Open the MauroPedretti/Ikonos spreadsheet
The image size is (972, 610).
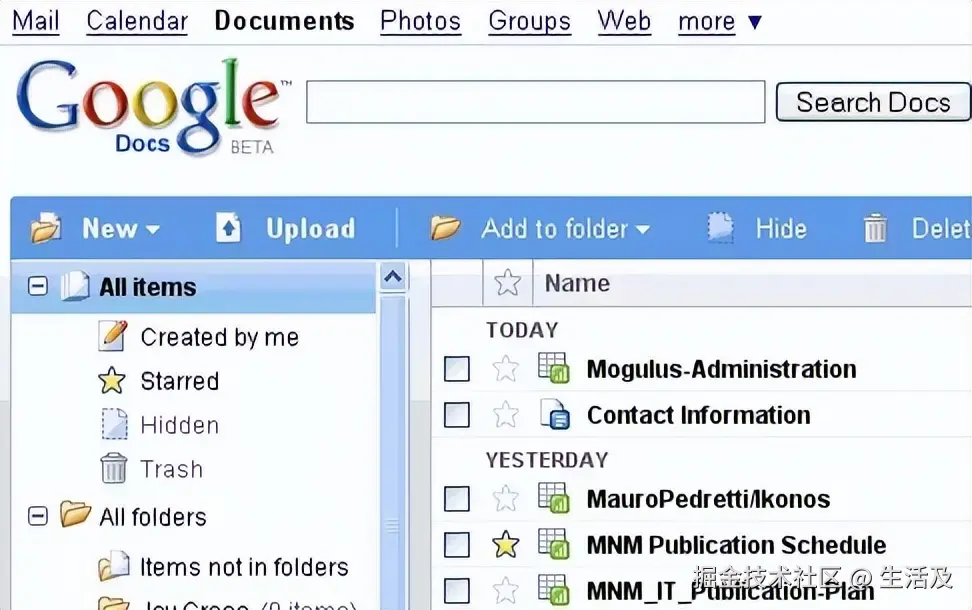click(709, 499)
